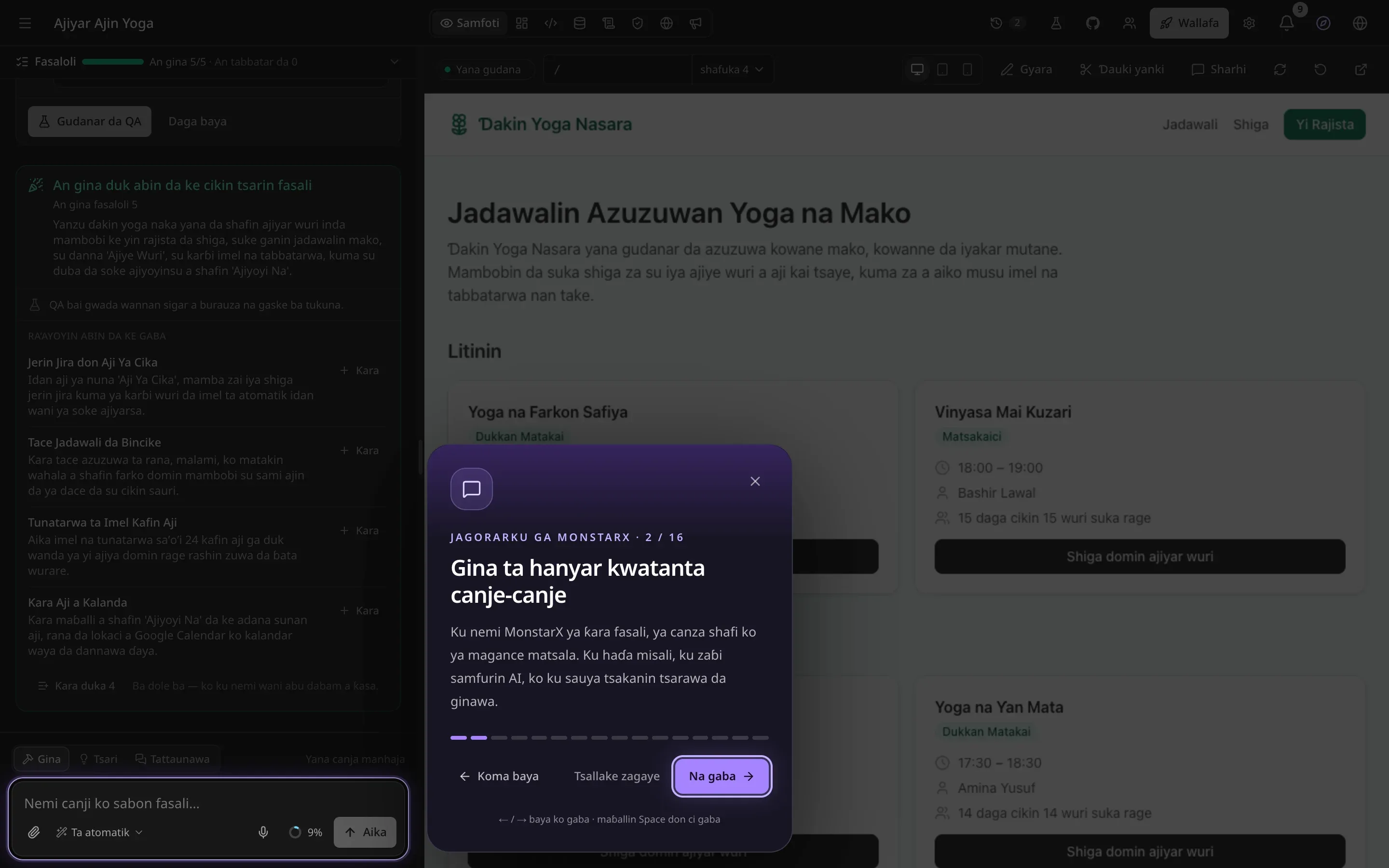Focus the Nemi canji prompt input field
The image size is (1389, 868).
tap(208, 803)
